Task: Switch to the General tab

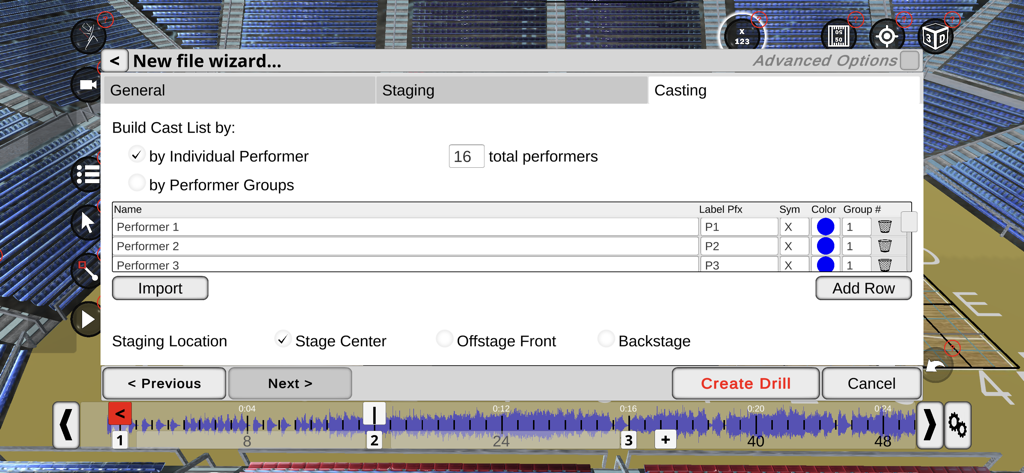Action: 239,90
